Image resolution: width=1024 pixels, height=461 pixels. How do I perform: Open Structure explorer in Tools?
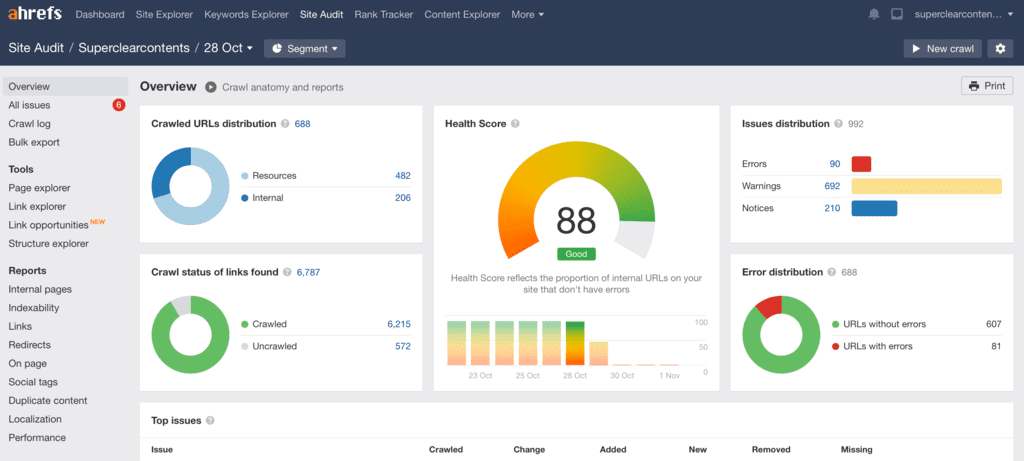48,243
